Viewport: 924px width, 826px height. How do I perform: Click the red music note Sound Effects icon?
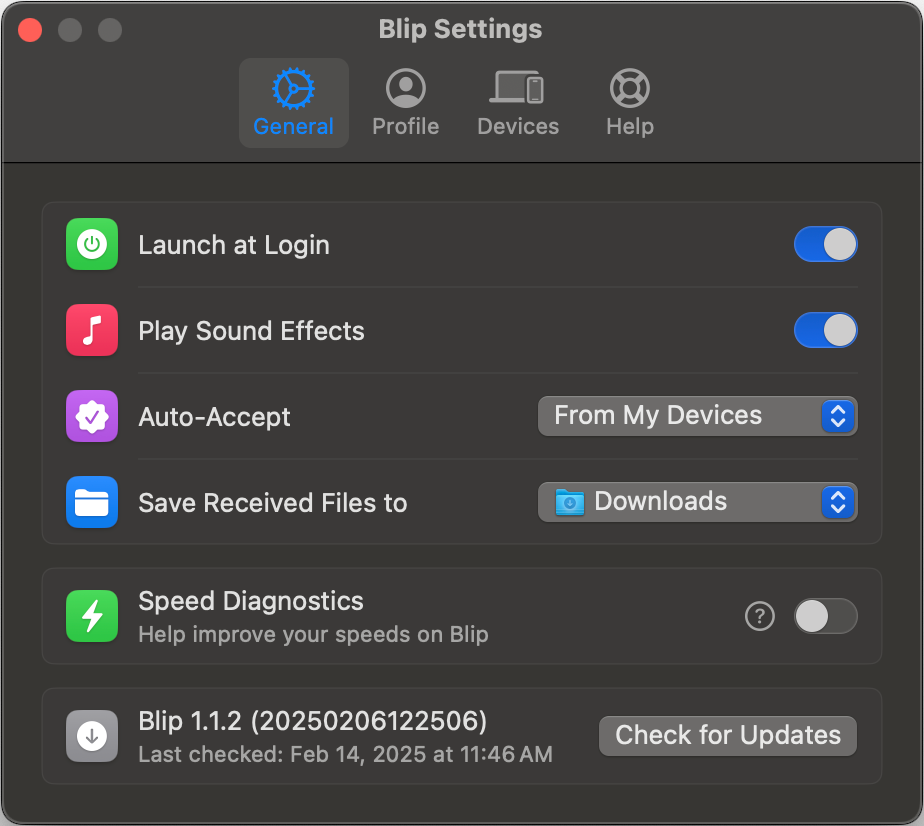(92, 331)
